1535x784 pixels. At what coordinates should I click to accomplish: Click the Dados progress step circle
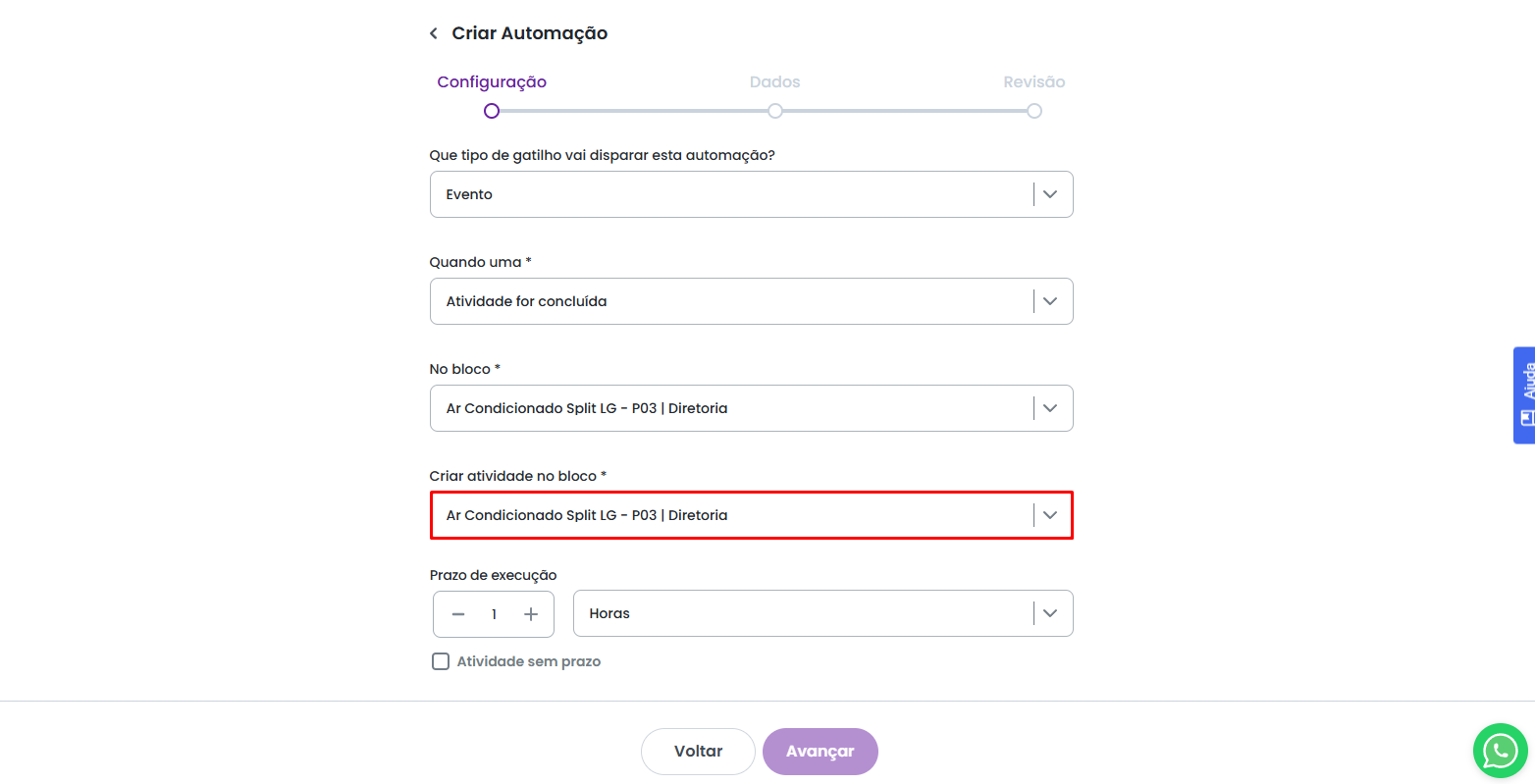pos(775,111)
